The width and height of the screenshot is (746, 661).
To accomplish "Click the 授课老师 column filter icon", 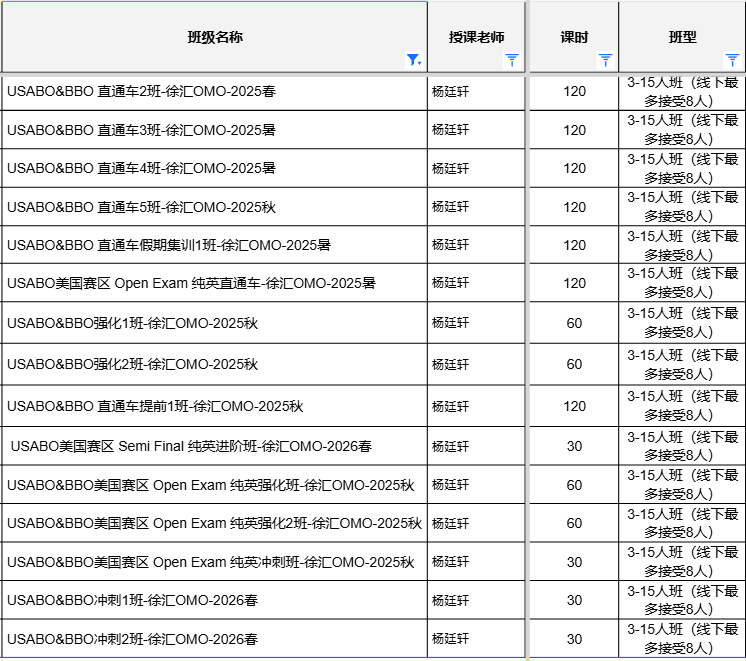I will 512,60.
